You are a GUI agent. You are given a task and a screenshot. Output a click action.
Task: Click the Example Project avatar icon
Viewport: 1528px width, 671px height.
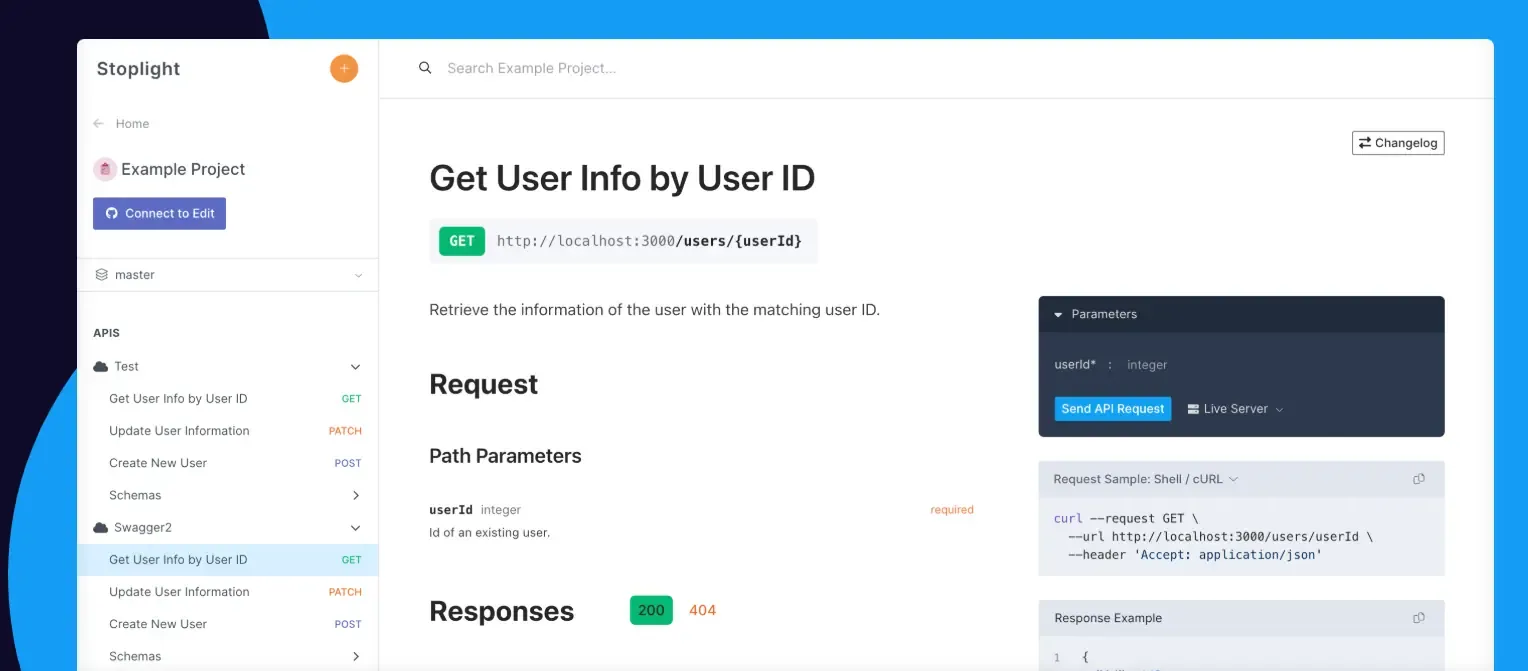click(x=105, y=169)
